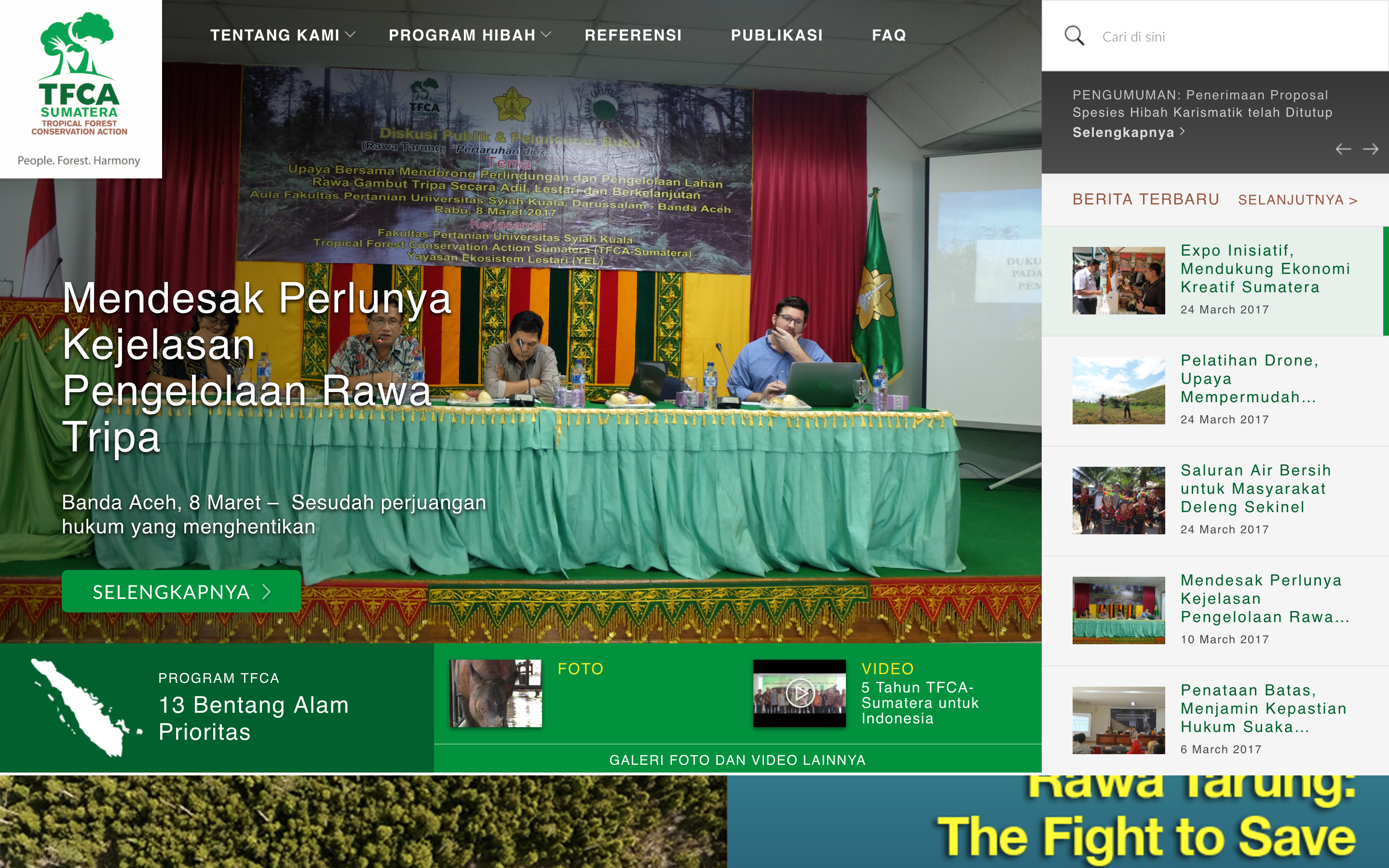Open the FAQ page

(x=889, y=35)
